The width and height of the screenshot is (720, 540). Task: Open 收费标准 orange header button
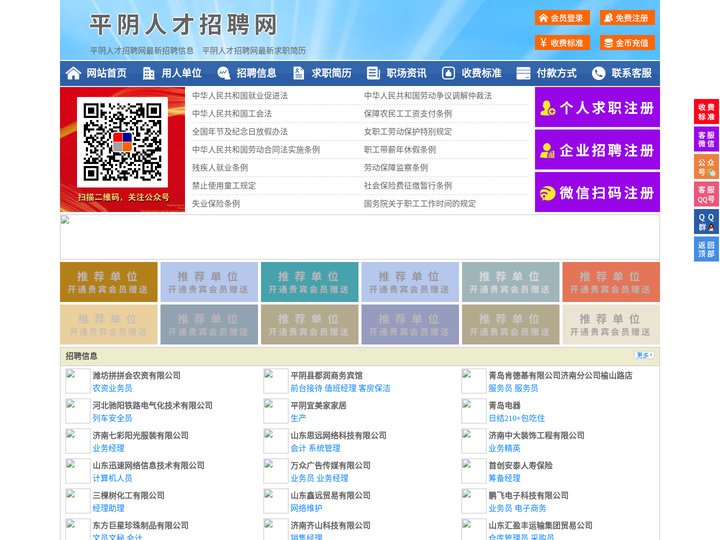562,43
